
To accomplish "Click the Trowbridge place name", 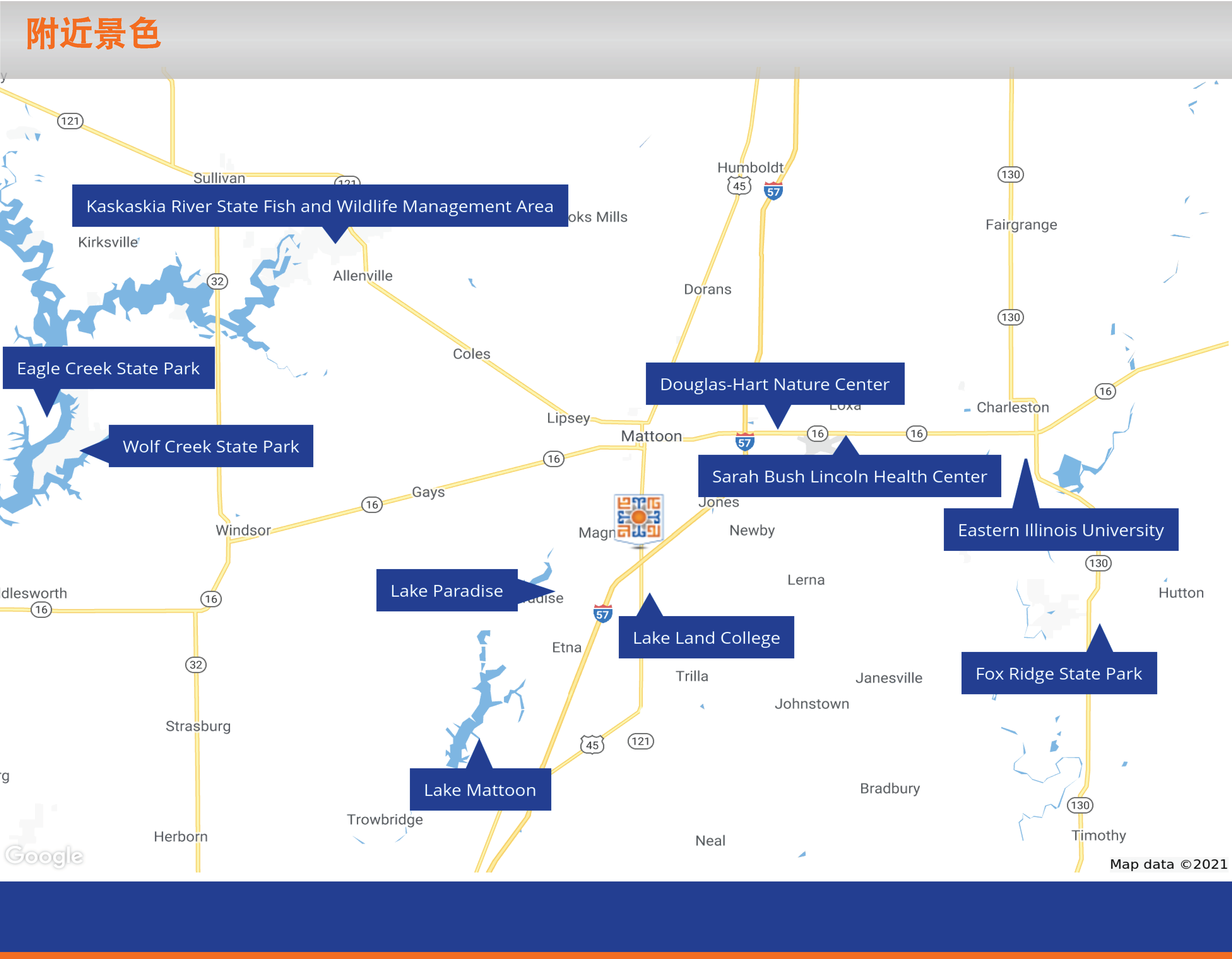I will click(x=385, y=819).
